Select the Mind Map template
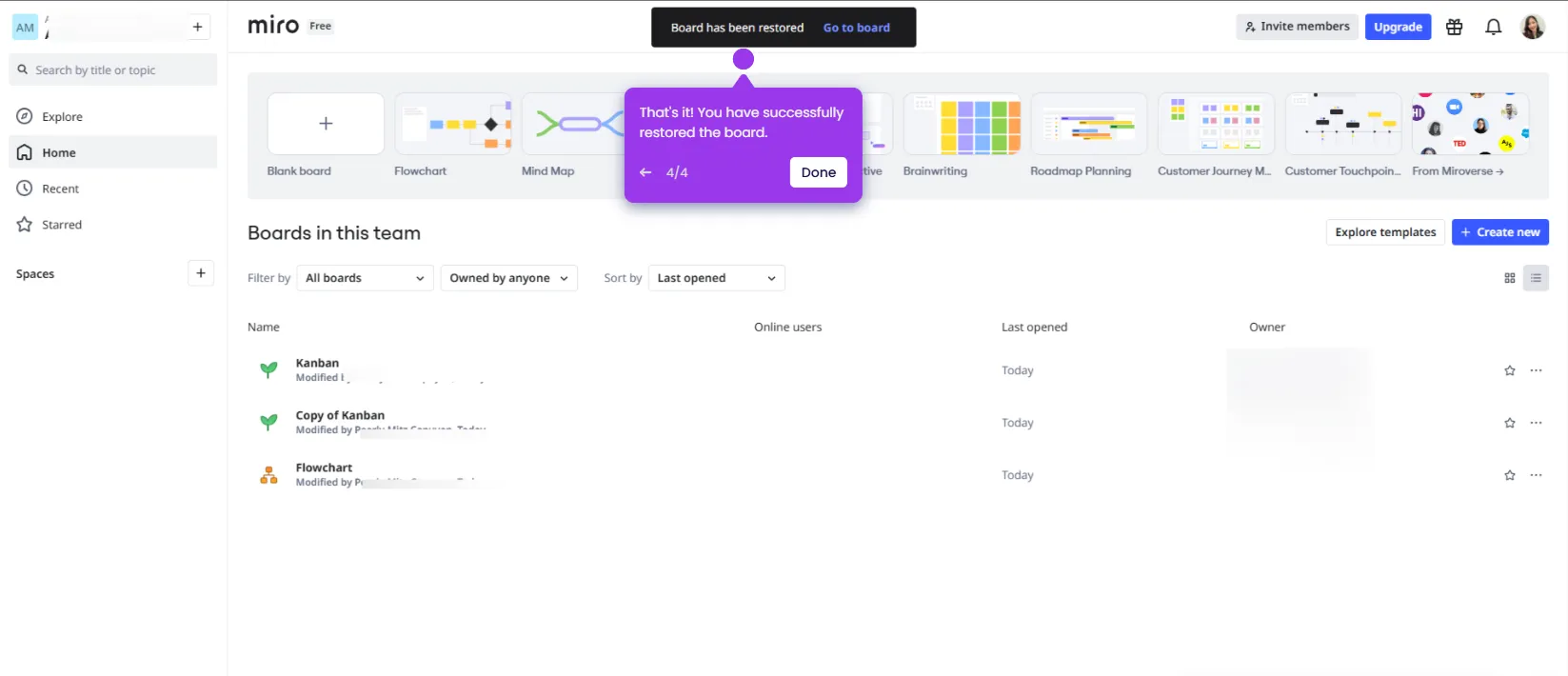The height and width of the screenshot is (676, 1568). pyautogui.click(x=573, y=124)
